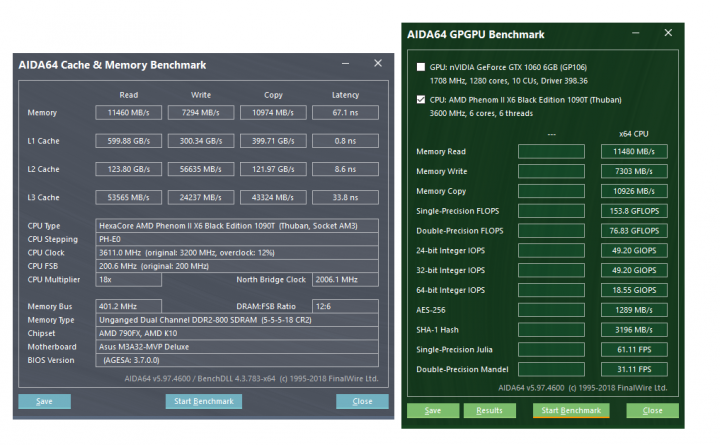Click Memory Type field Unganged Dual Channel DDR2-800
720x445 pixels.
[237, 320]
